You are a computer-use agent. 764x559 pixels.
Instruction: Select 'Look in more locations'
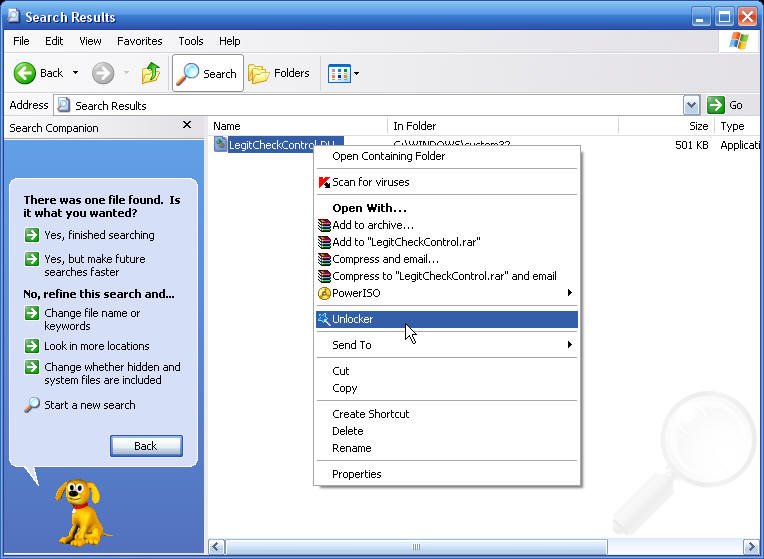[x=96, y=346]
